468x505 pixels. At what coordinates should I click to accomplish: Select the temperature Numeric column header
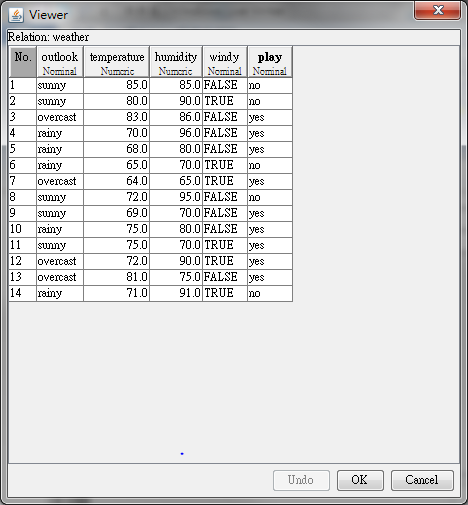(x=117, y=62)
